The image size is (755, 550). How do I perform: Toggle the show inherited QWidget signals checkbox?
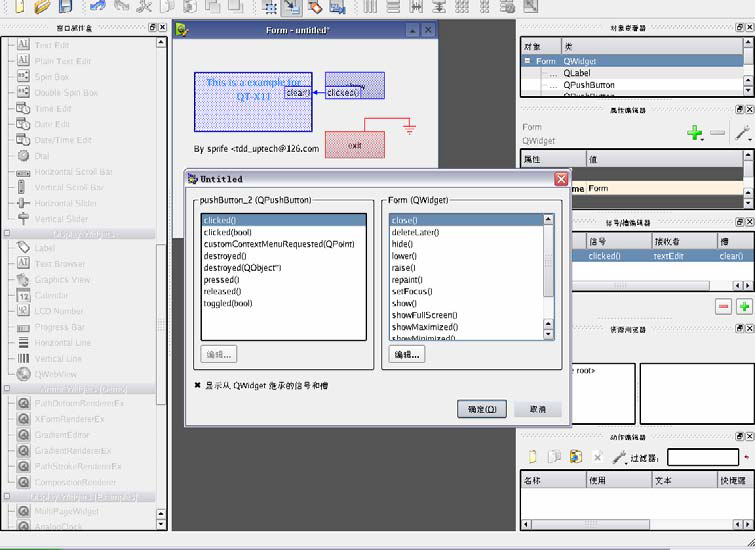pos(197,383)
